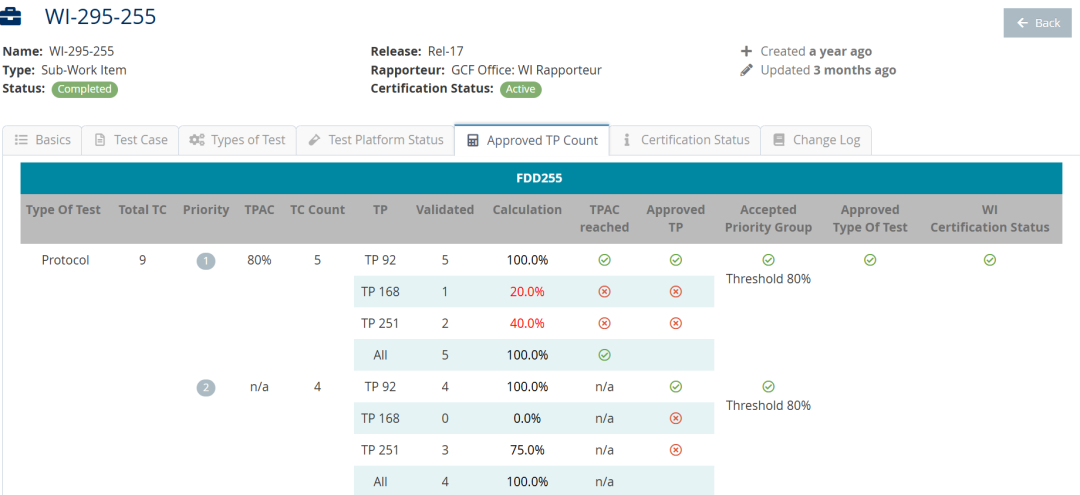The image size is (1080, 495).
Task: Click red X Approved TP for TP 251 at 40.0%
Action: pyautogui.click(x=676, y=324)
